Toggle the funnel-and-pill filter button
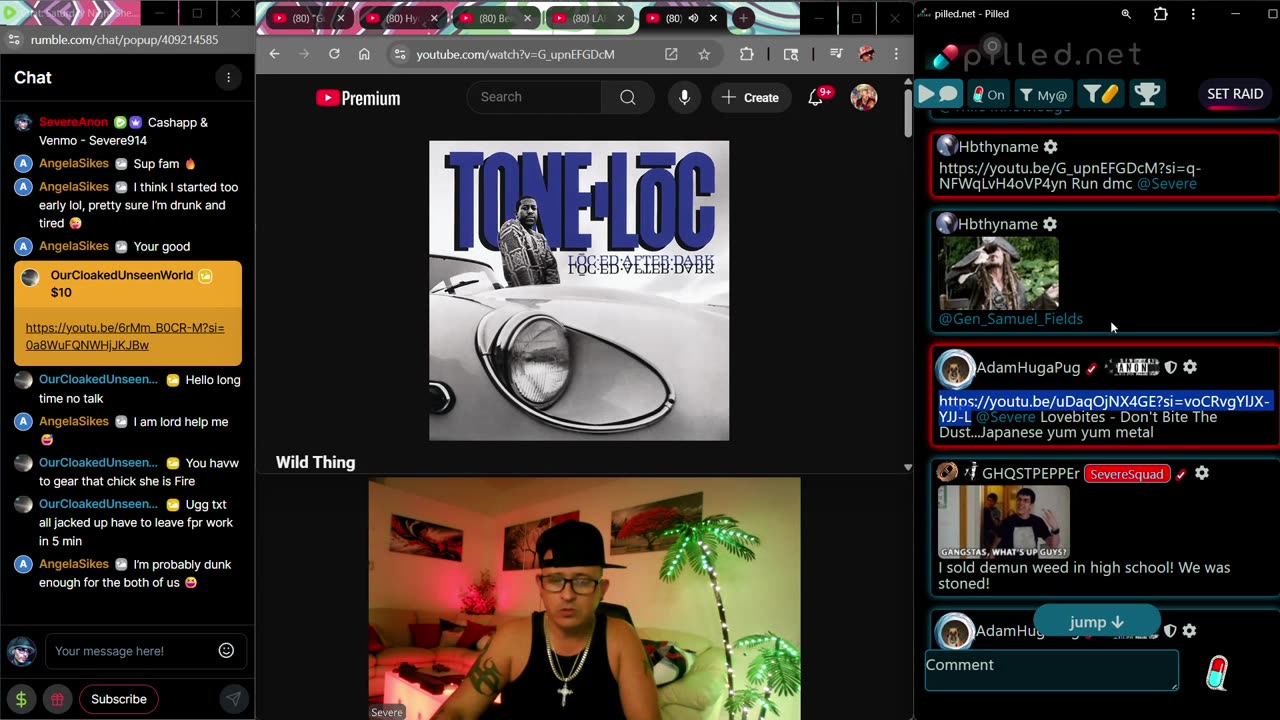This screenshot has width=1280, height=720. tap(1100, 94)
